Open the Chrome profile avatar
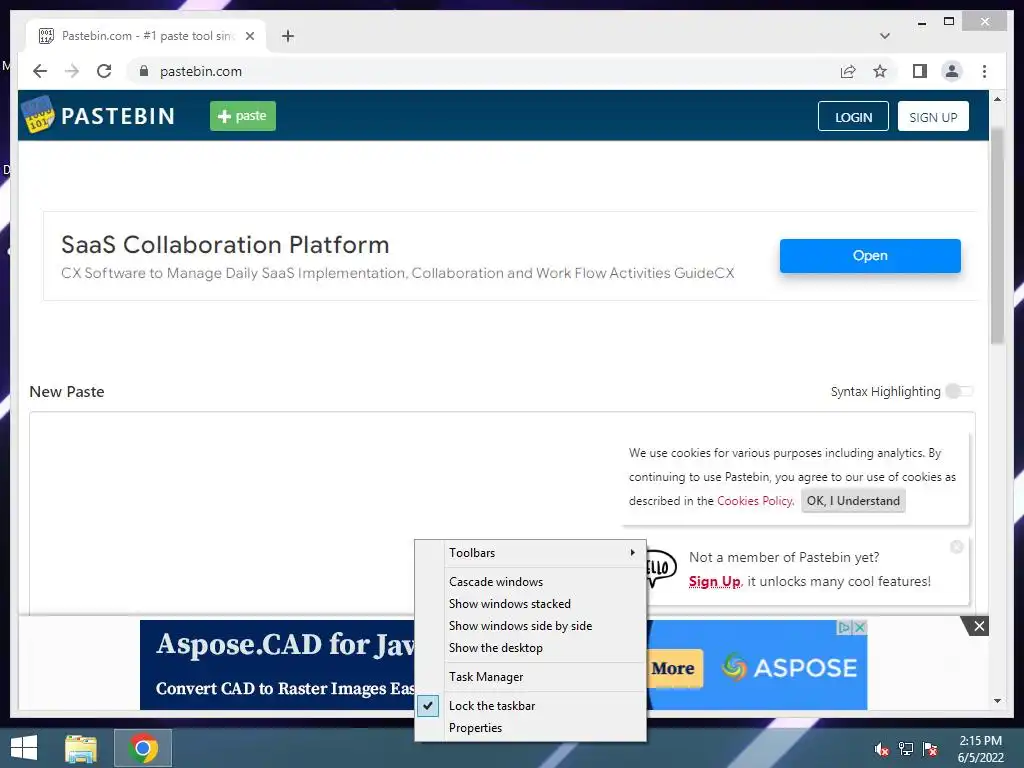The image size is (1024, 768). pos(952,71)
